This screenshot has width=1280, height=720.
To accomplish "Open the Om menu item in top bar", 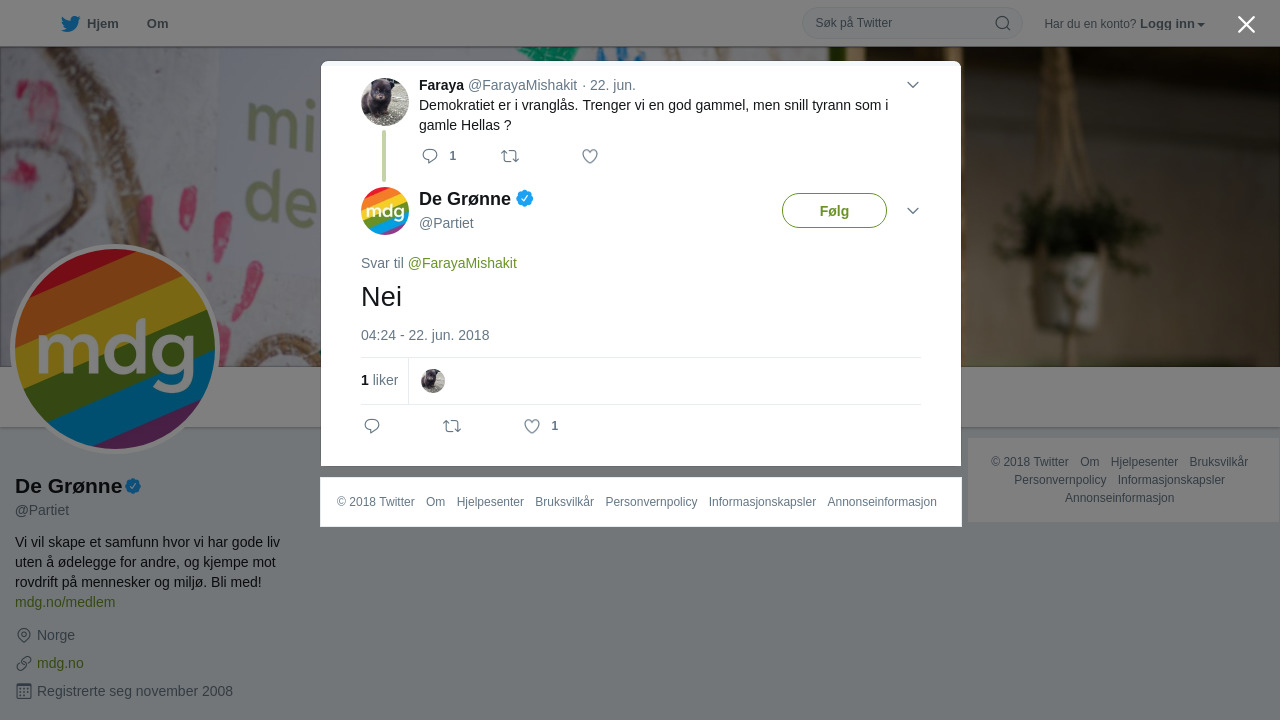I will coord(157,24).
